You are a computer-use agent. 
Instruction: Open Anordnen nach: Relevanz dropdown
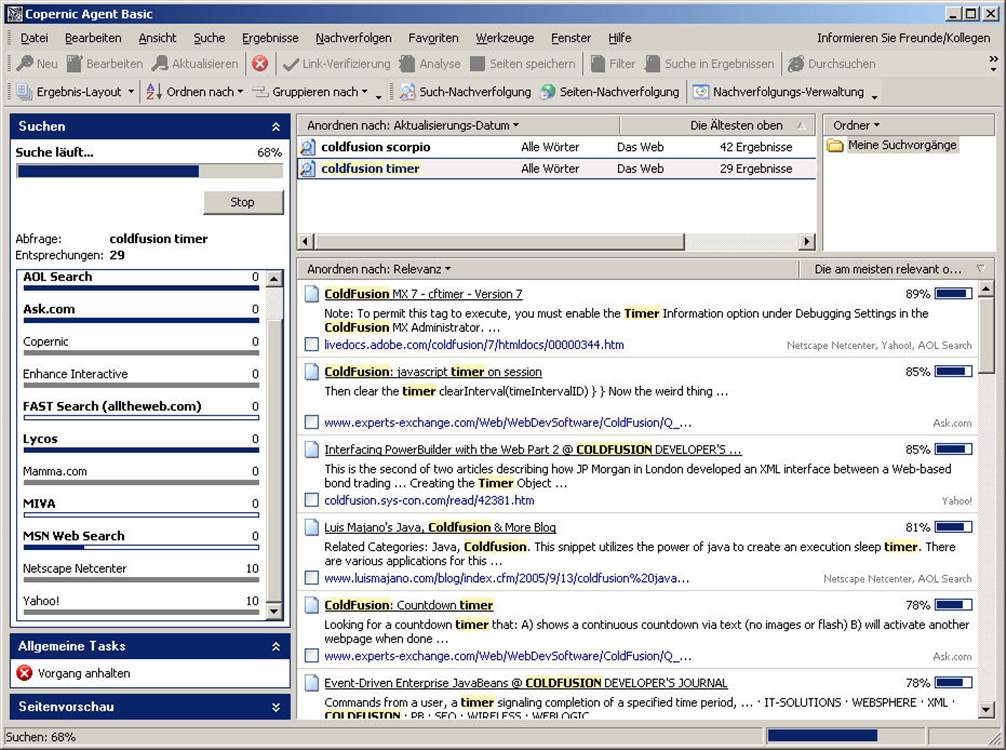(x=379, y=269)
